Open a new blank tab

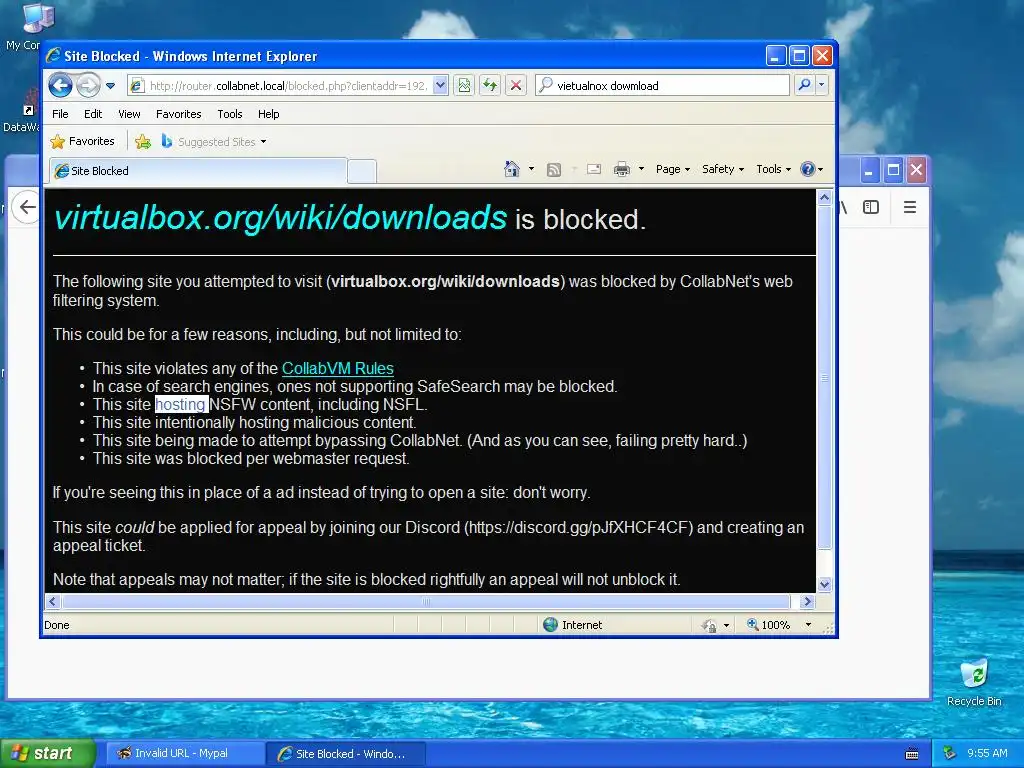361,171
